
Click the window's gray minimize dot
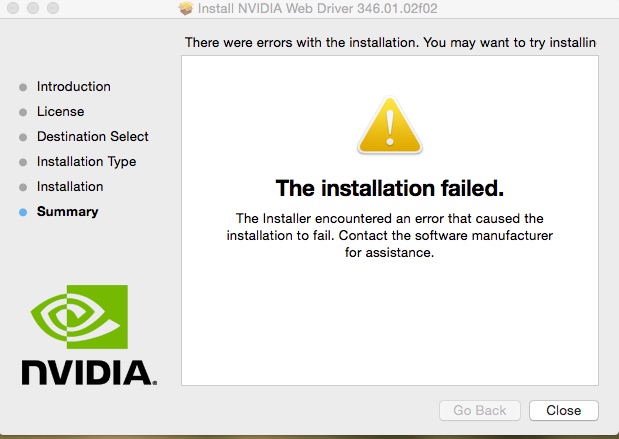click(x=33, y=8)
